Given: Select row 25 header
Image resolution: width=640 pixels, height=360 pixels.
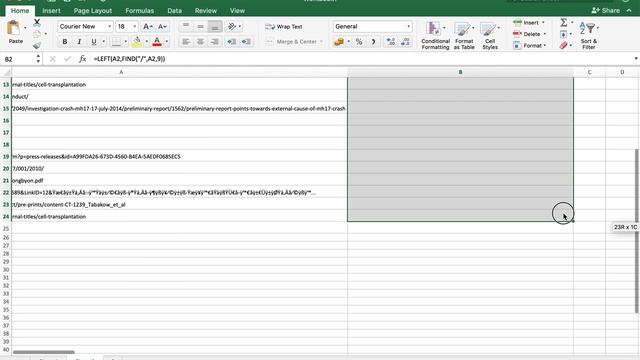Looking at the screenshot, I should (6, 229).
